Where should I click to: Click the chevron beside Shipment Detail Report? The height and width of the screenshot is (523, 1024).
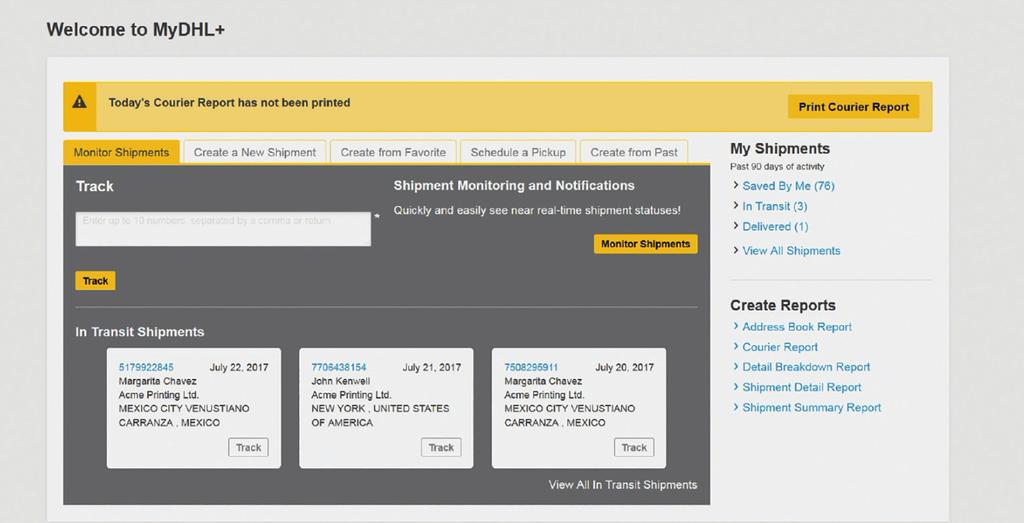[736, 387]
